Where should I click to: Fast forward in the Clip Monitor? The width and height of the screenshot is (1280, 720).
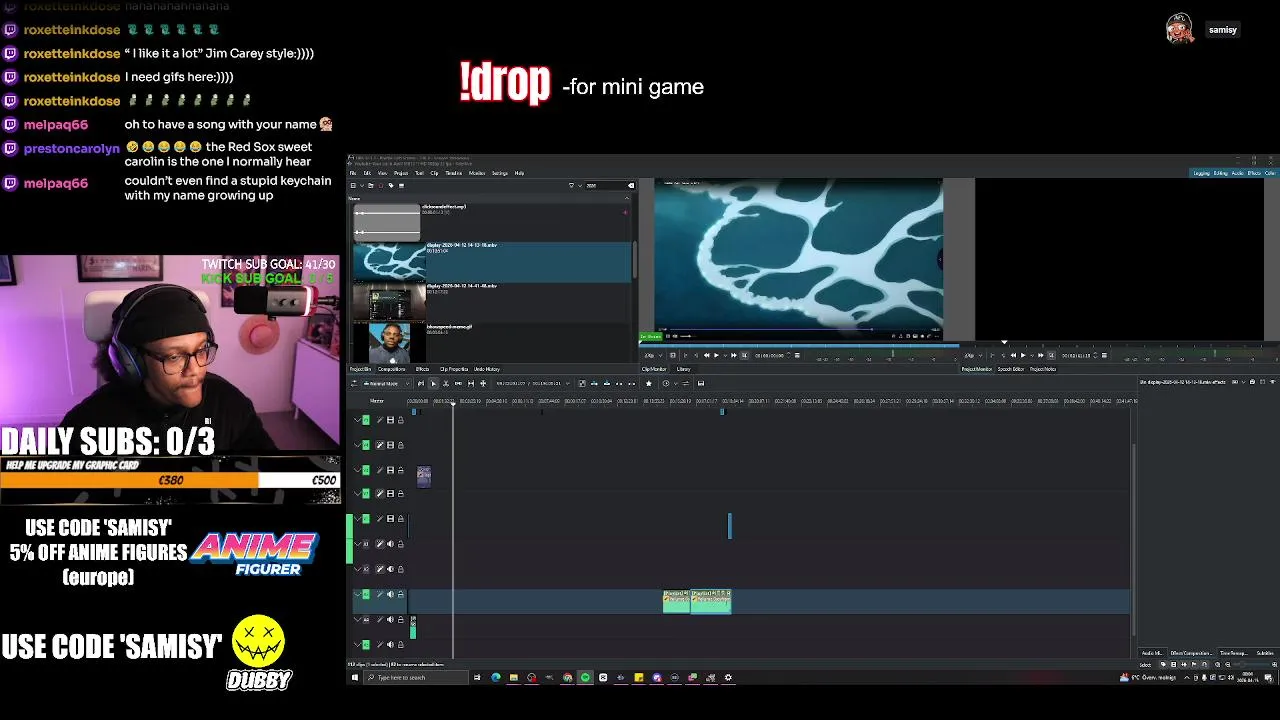[734, 355]
